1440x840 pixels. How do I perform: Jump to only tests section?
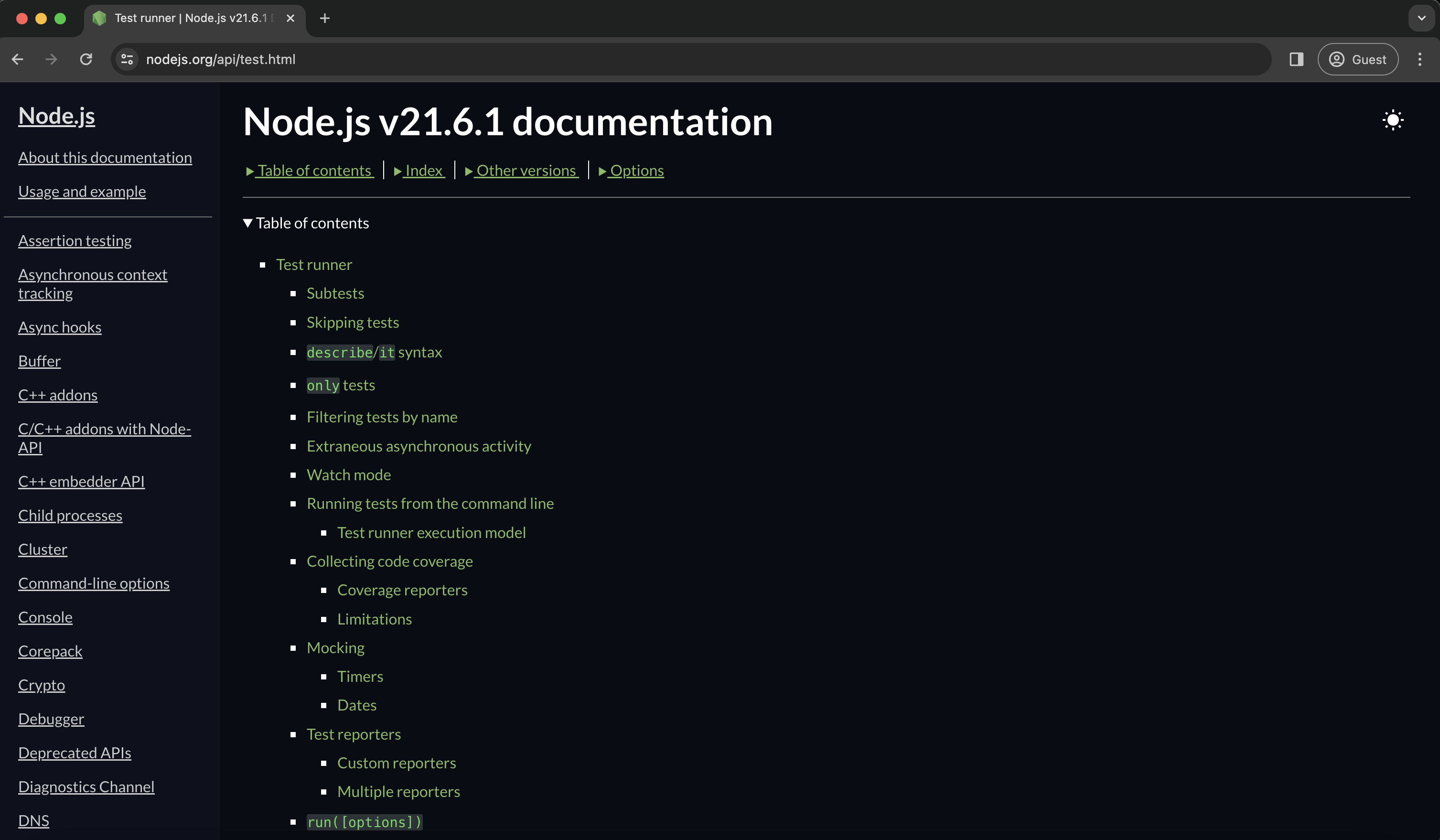[341, 385]
